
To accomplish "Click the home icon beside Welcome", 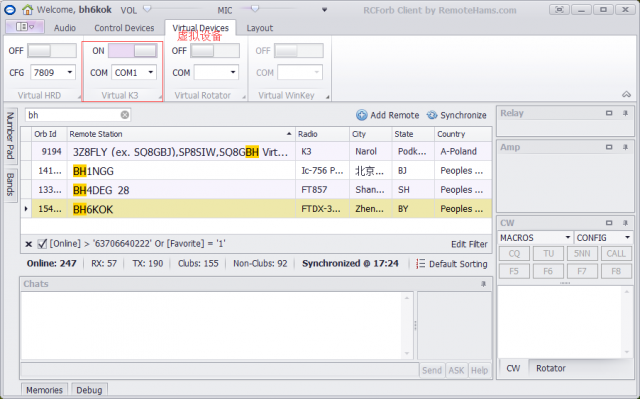I will click(27, 9).
